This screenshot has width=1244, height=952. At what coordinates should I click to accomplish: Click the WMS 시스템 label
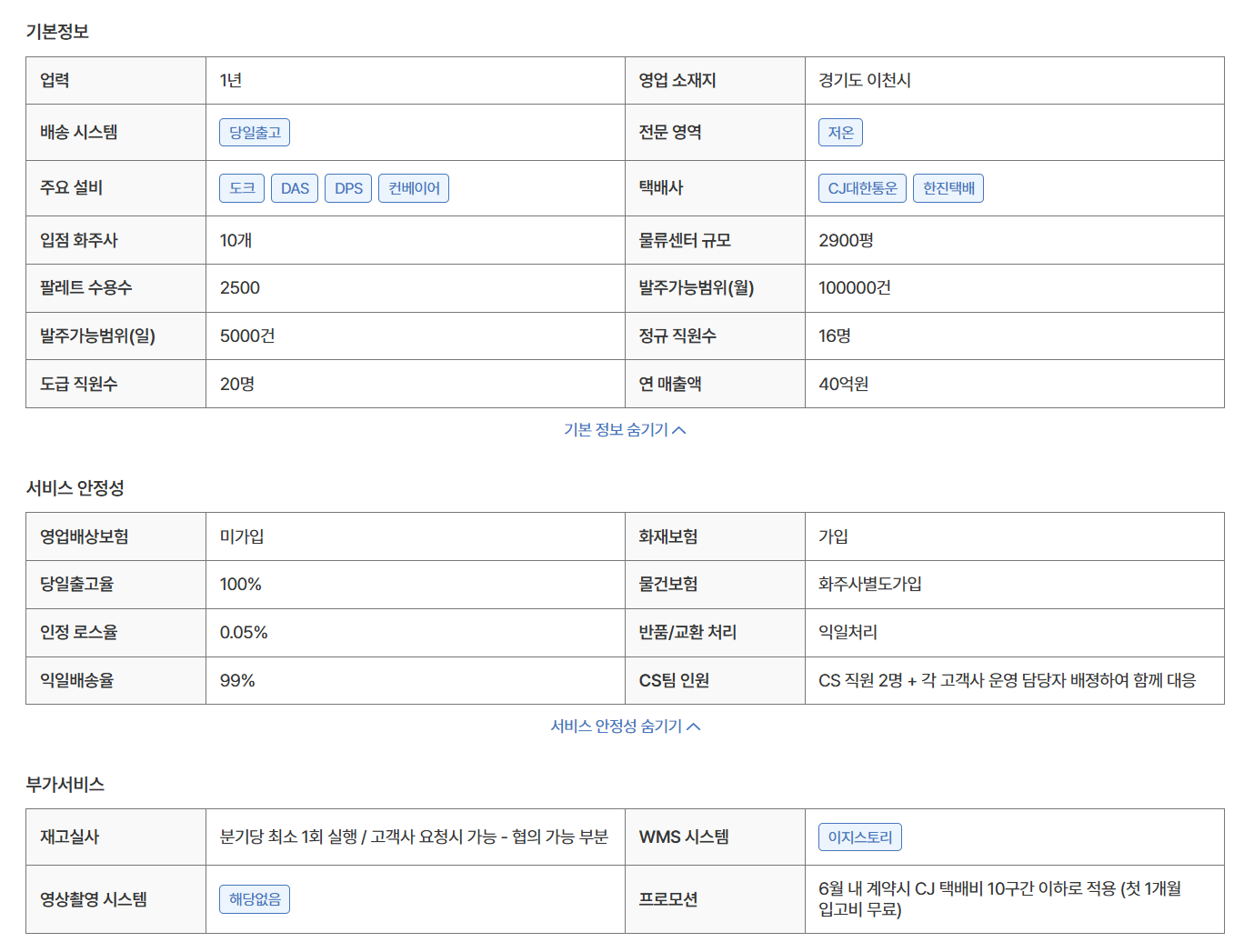click(684, 837)
